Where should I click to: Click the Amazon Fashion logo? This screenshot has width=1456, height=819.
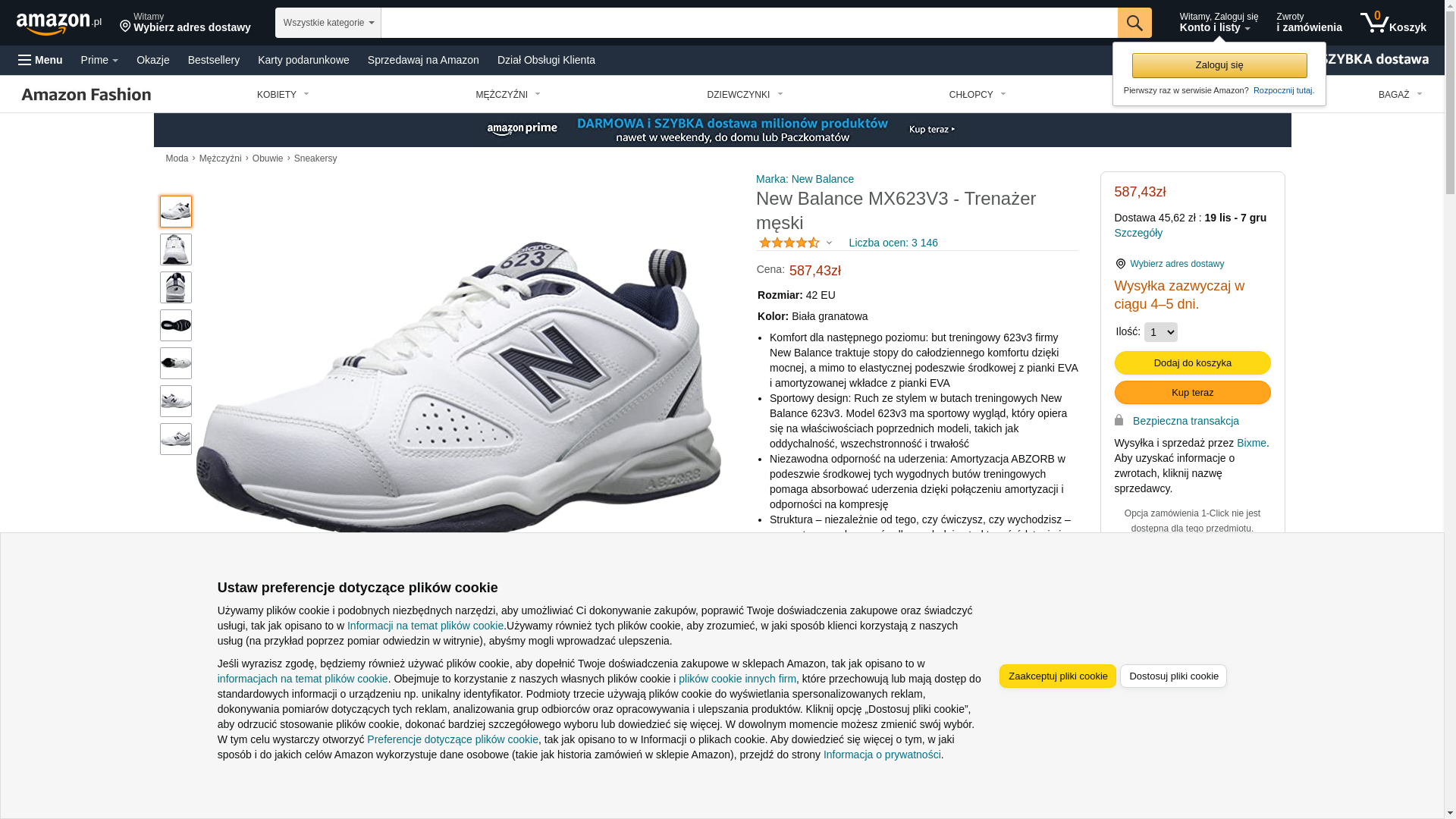tap(86, 94)
